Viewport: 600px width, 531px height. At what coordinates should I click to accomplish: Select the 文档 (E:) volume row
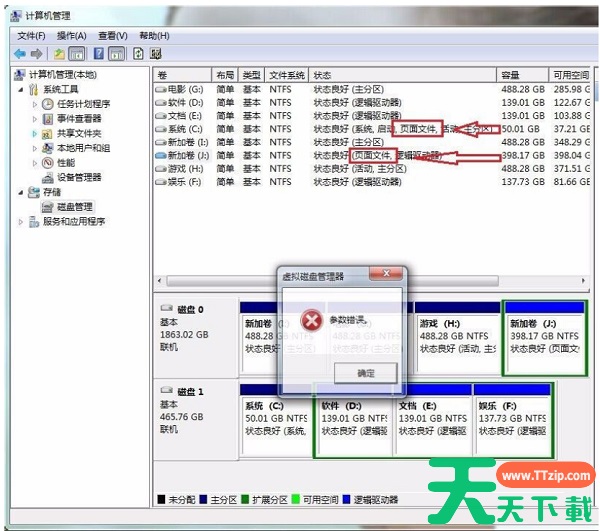371,116
